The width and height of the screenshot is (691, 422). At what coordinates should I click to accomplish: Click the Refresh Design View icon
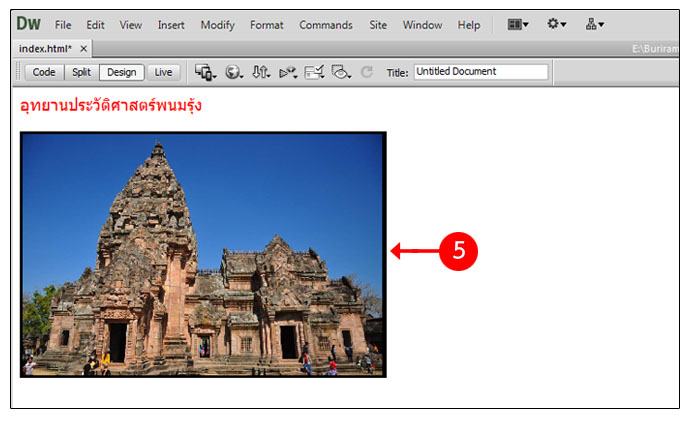coord(367,72)
